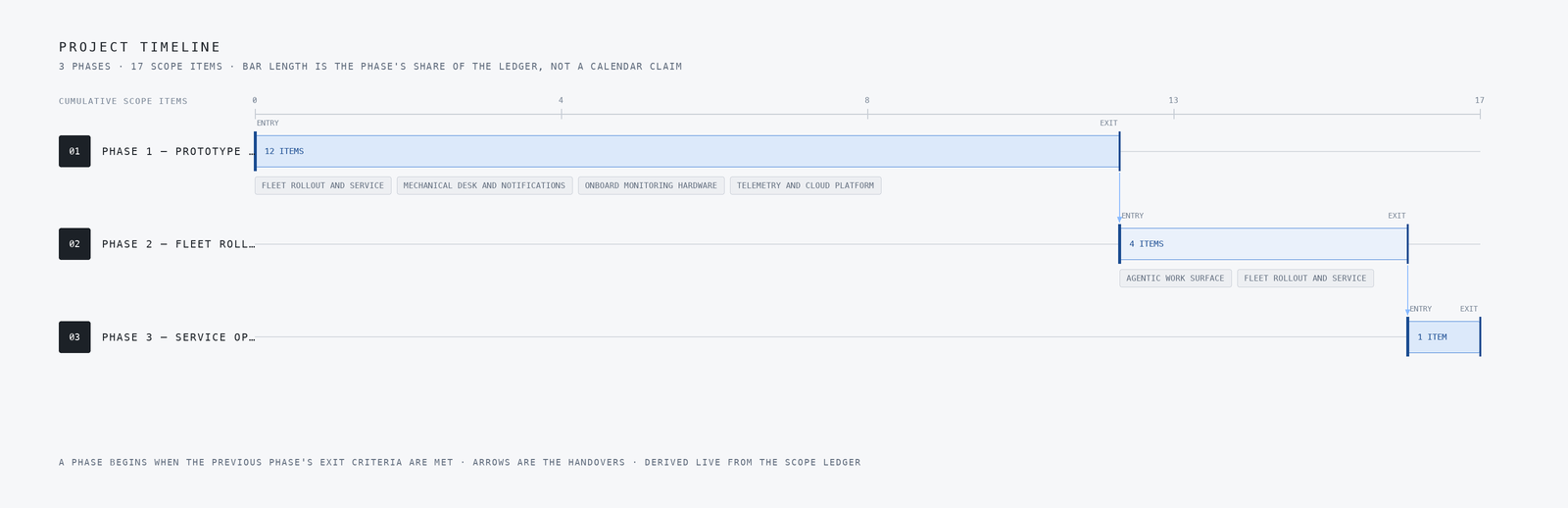Screen dimensions: 1568x508
Task: Open the Telemetry and Cloud Platform tag
Action: 806,185
